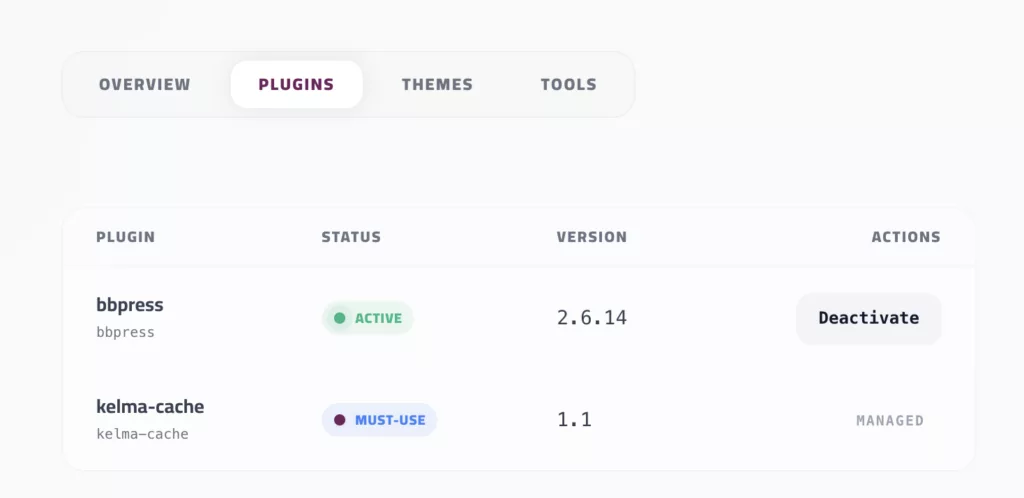
Task: Click the Active status badge for bbpress
Action: click(368, 318)
